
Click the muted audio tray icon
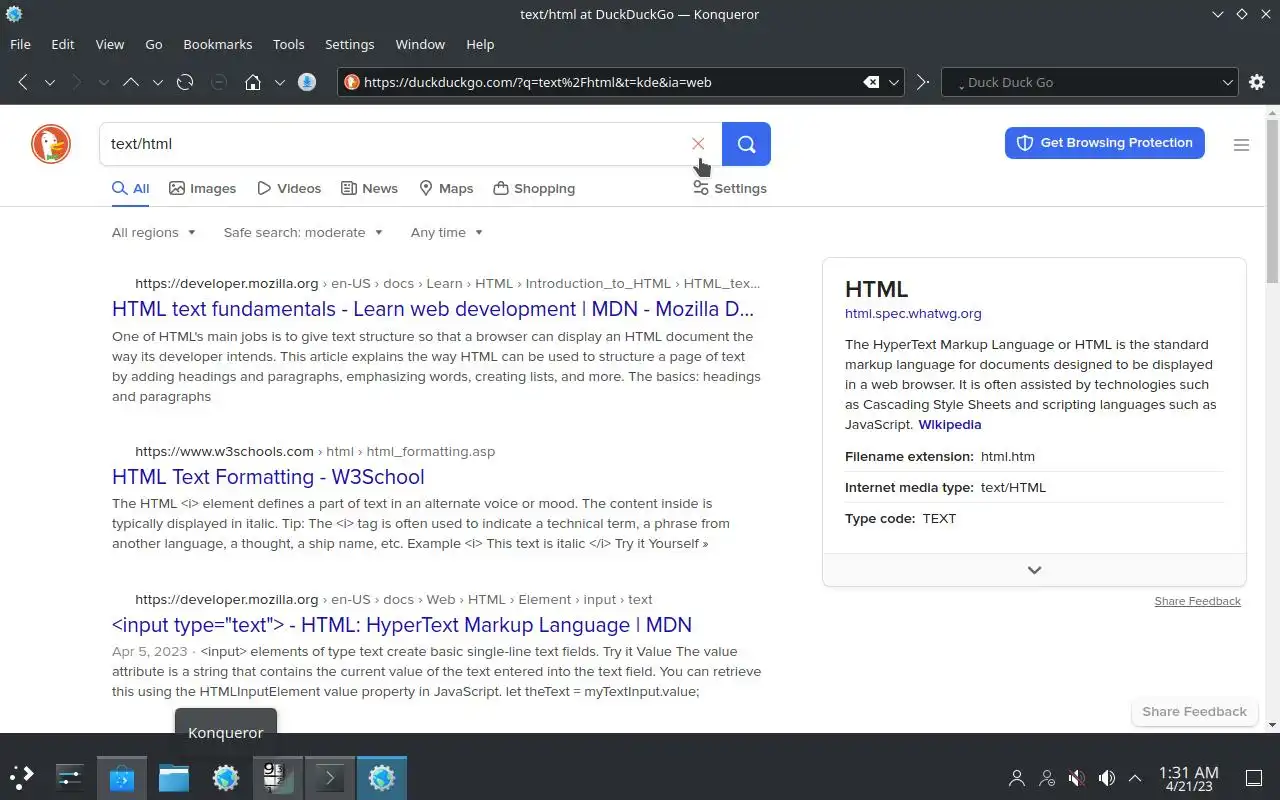[x=1076, y=777]
